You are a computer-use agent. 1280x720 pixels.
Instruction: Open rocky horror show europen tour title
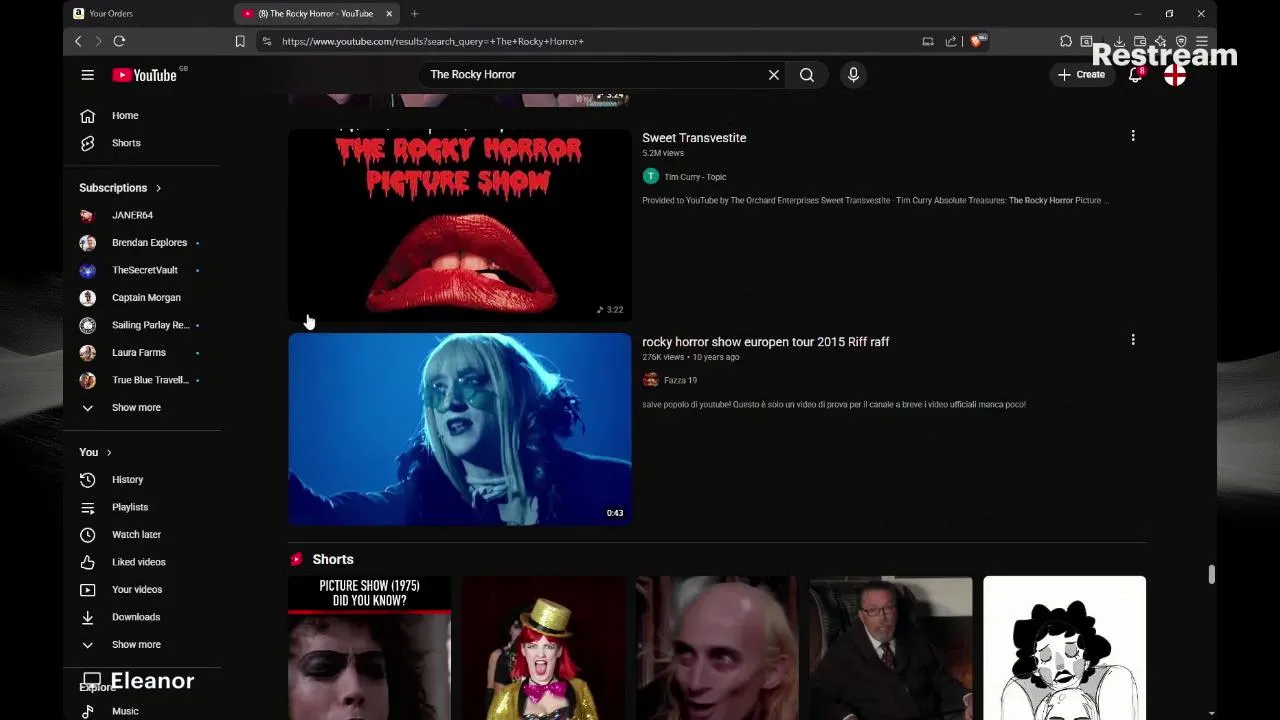[765, 342]
